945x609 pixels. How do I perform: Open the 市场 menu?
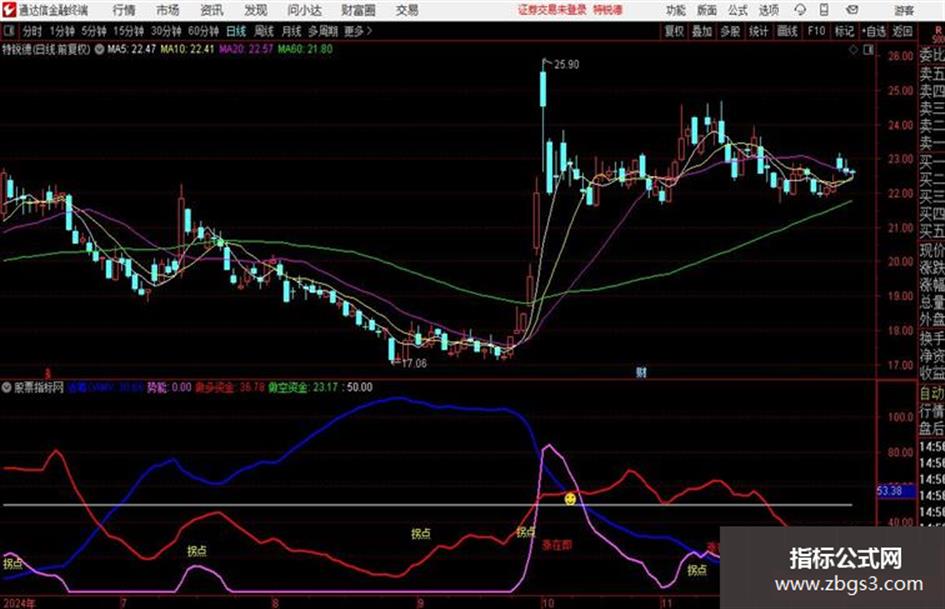pos(168,10)
